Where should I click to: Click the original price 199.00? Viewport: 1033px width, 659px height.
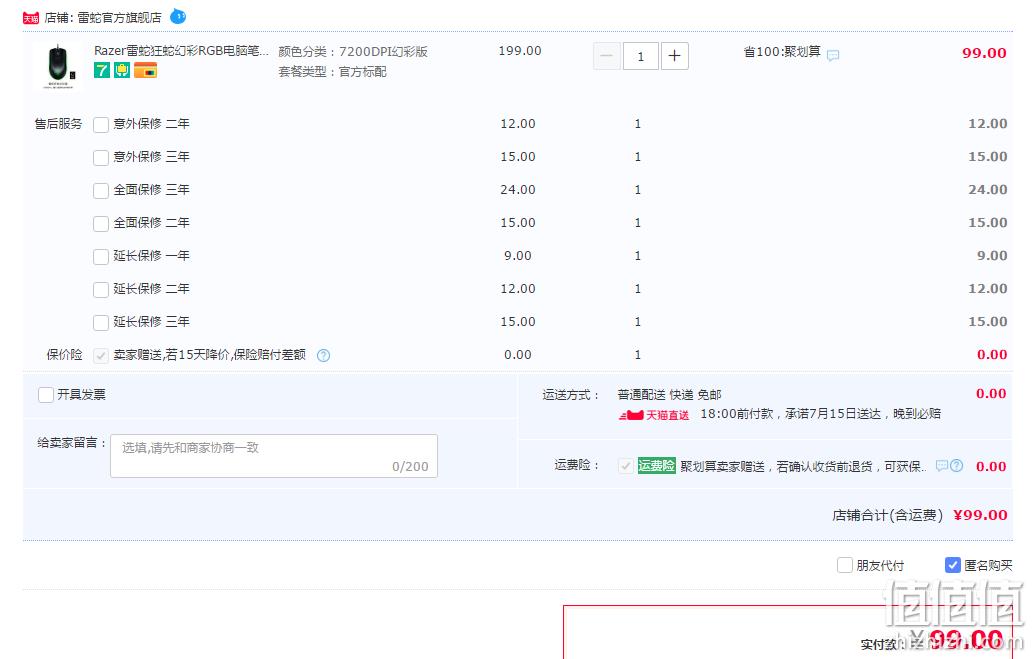[520, 51]
